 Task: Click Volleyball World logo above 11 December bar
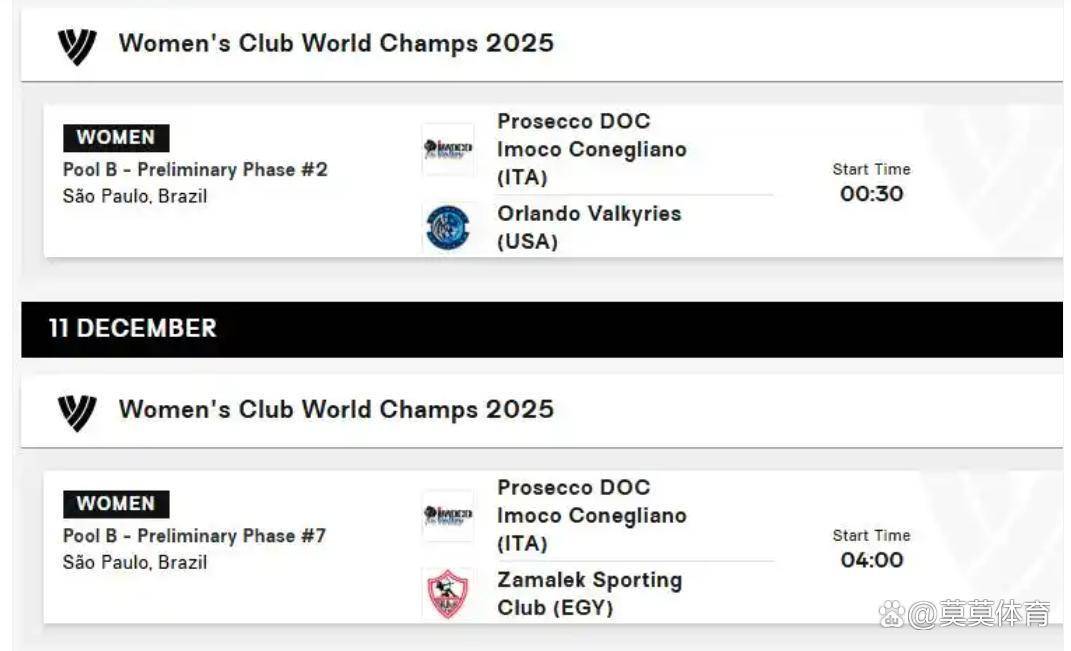[77, 45]
